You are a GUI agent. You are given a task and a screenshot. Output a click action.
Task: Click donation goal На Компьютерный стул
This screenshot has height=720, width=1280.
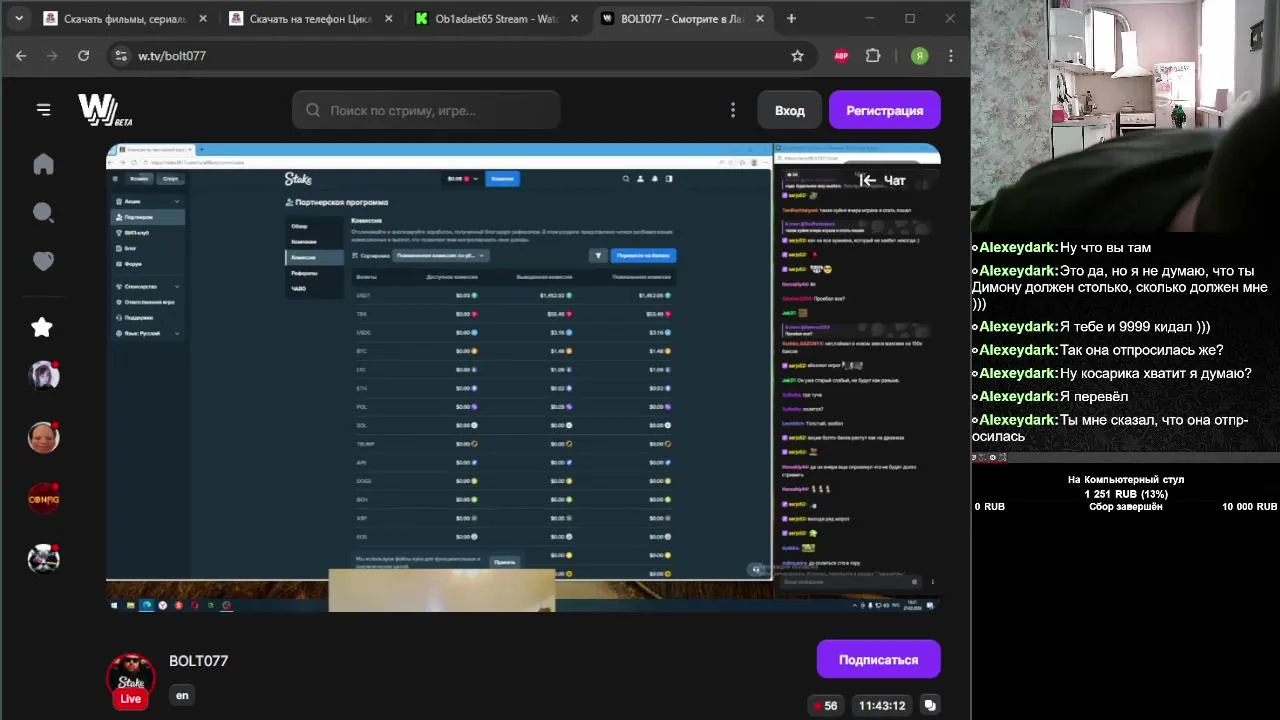tap(1125, 480)
